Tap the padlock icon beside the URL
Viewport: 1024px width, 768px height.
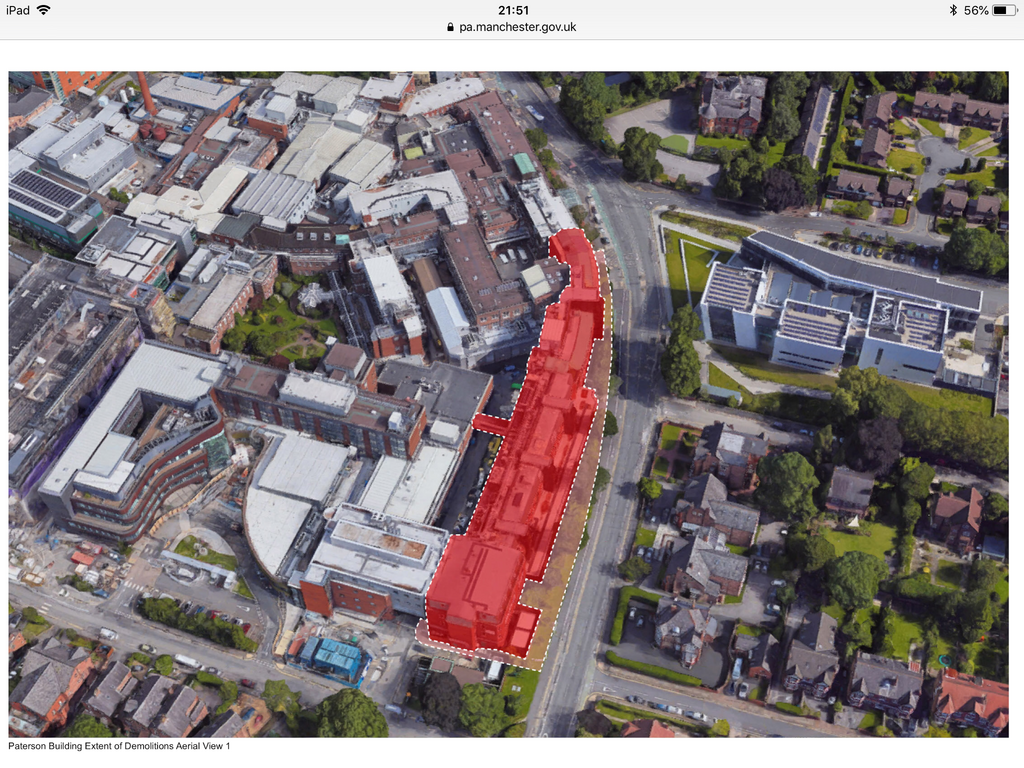(x=451, y=27)
